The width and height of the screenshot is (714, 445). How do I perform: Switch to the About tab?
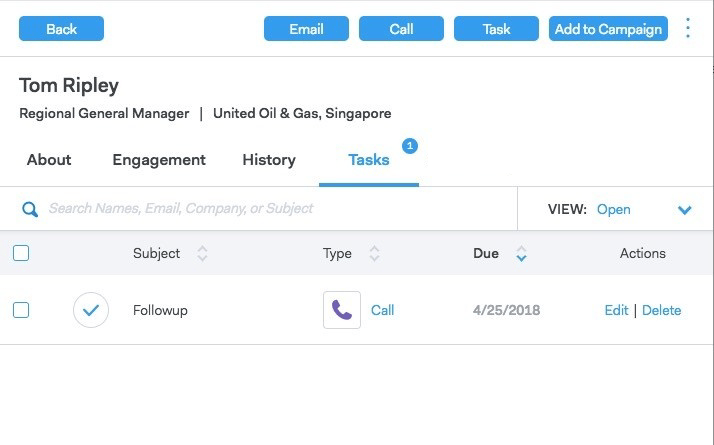(x=49, y=160)
